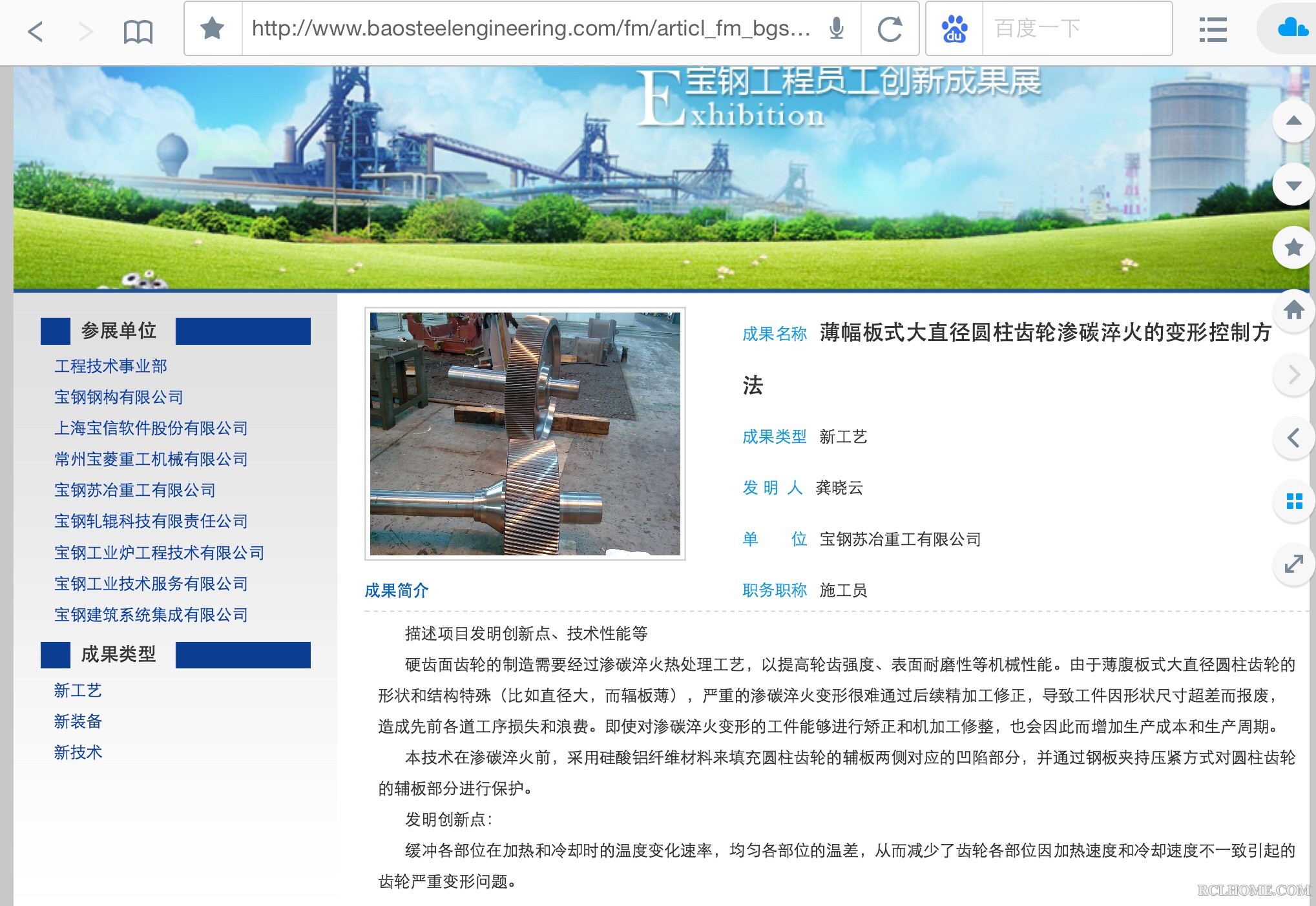Click the floating up-arrow button
Screen dimensions: 1316x906
pyautogui.click(x=1293, y=120)
